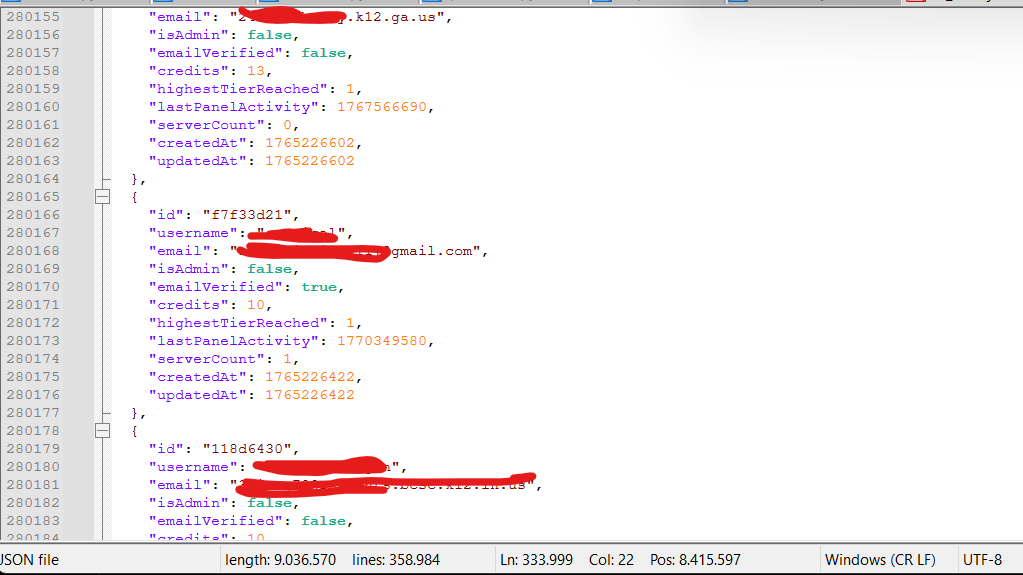
Task: Click the serverCount value 1 on line 280174
Action: pos(287,359)
